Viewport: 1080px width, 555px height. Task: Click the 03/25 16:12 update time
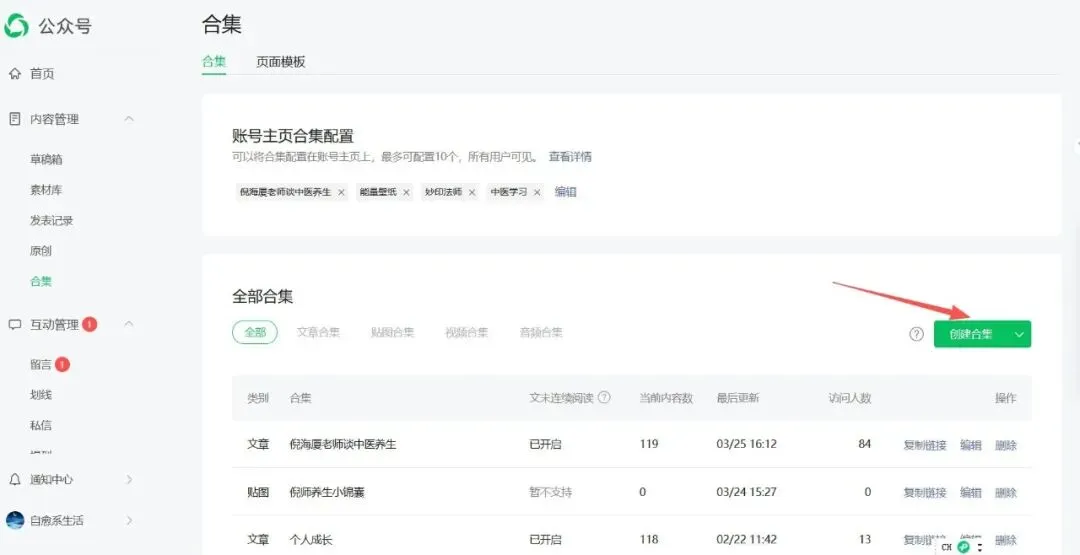pyautogui.click(x=747, y=444)
